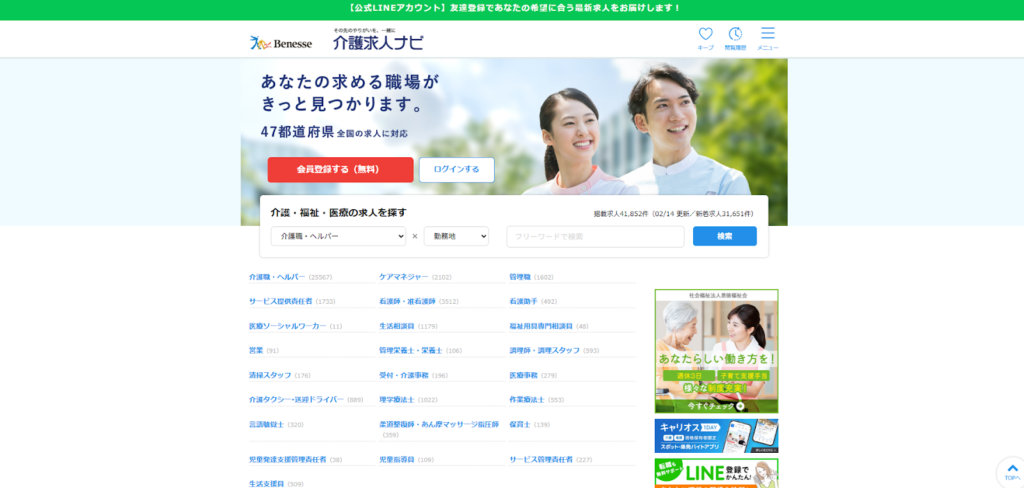Open the メニュー hamburger menu
1024x488 pixels.
(767, 37)
